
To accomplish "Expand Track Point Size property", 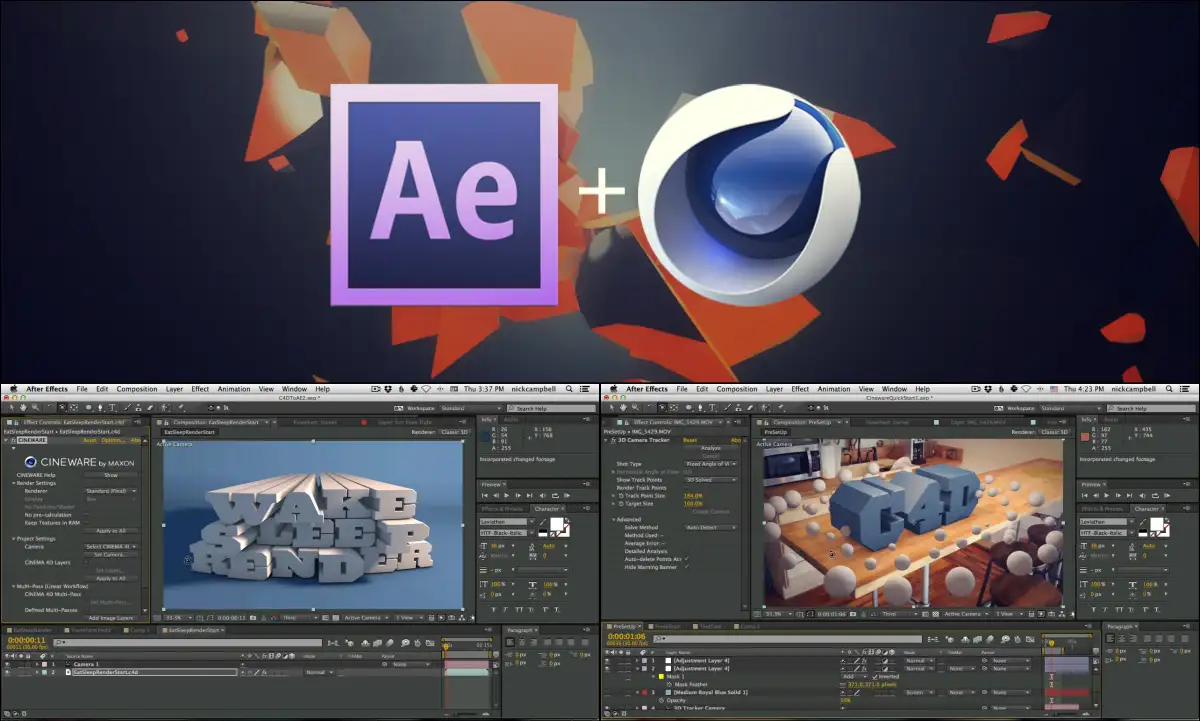I will (613, 495).
